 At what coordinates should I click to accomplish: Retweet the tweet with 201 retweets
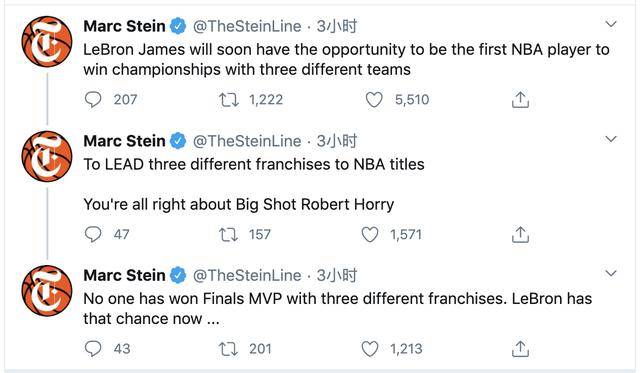point(229,349)
